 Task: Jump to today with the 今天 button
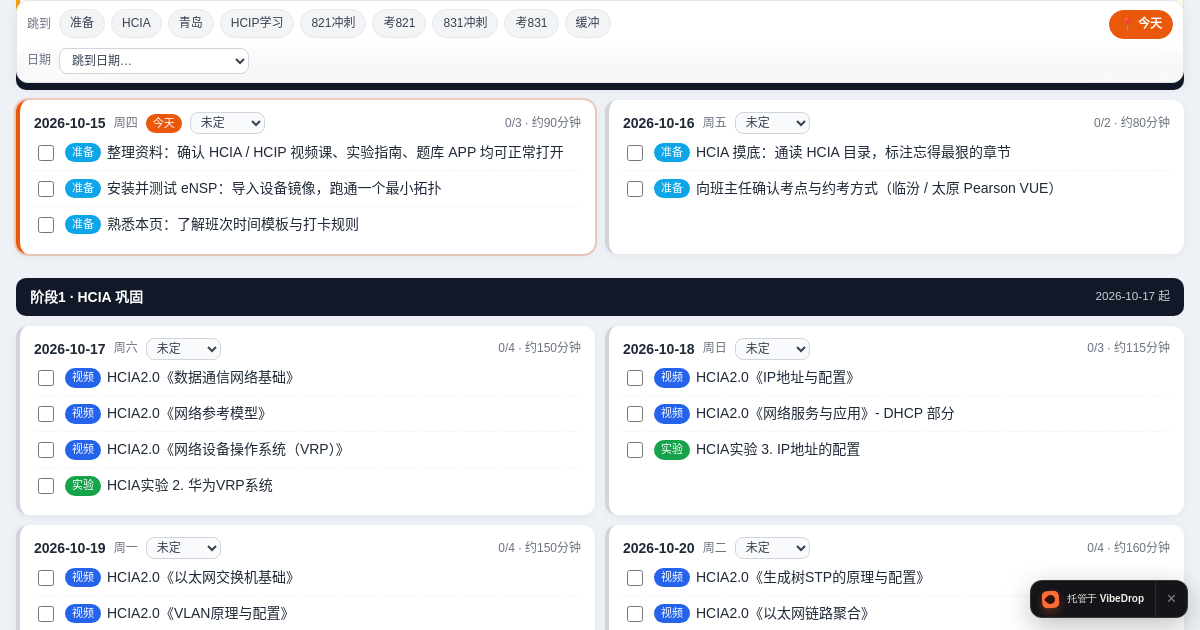(x=1140, y=24)
